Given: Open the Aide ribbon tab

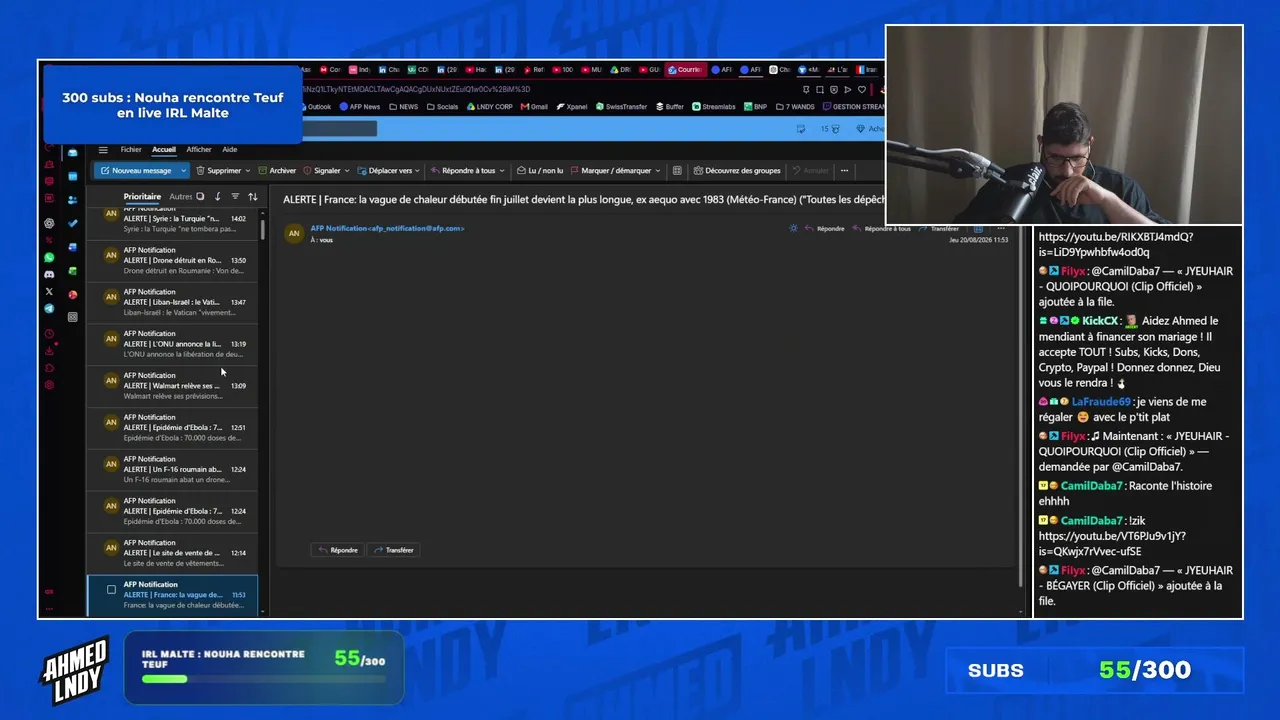Looking at the screenshot, I should (x=229, y=150).
